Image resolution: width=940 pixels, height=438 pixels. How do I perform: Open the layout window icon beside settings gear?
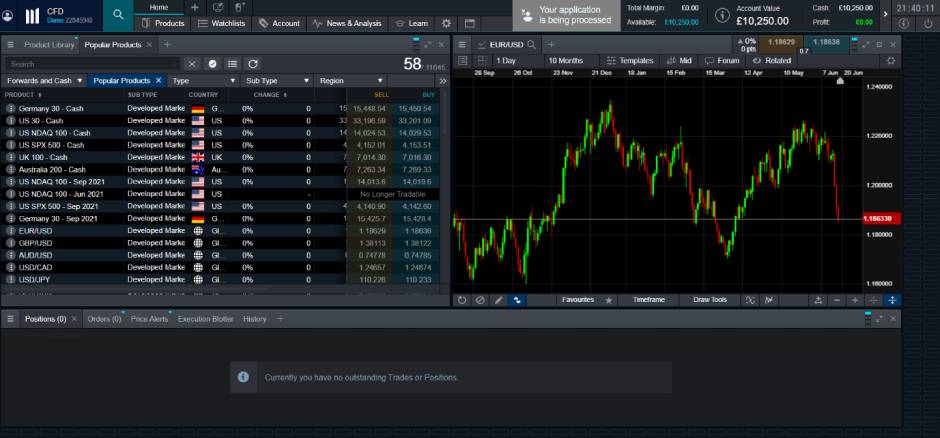pyautogui.click(x=469, y=23)
